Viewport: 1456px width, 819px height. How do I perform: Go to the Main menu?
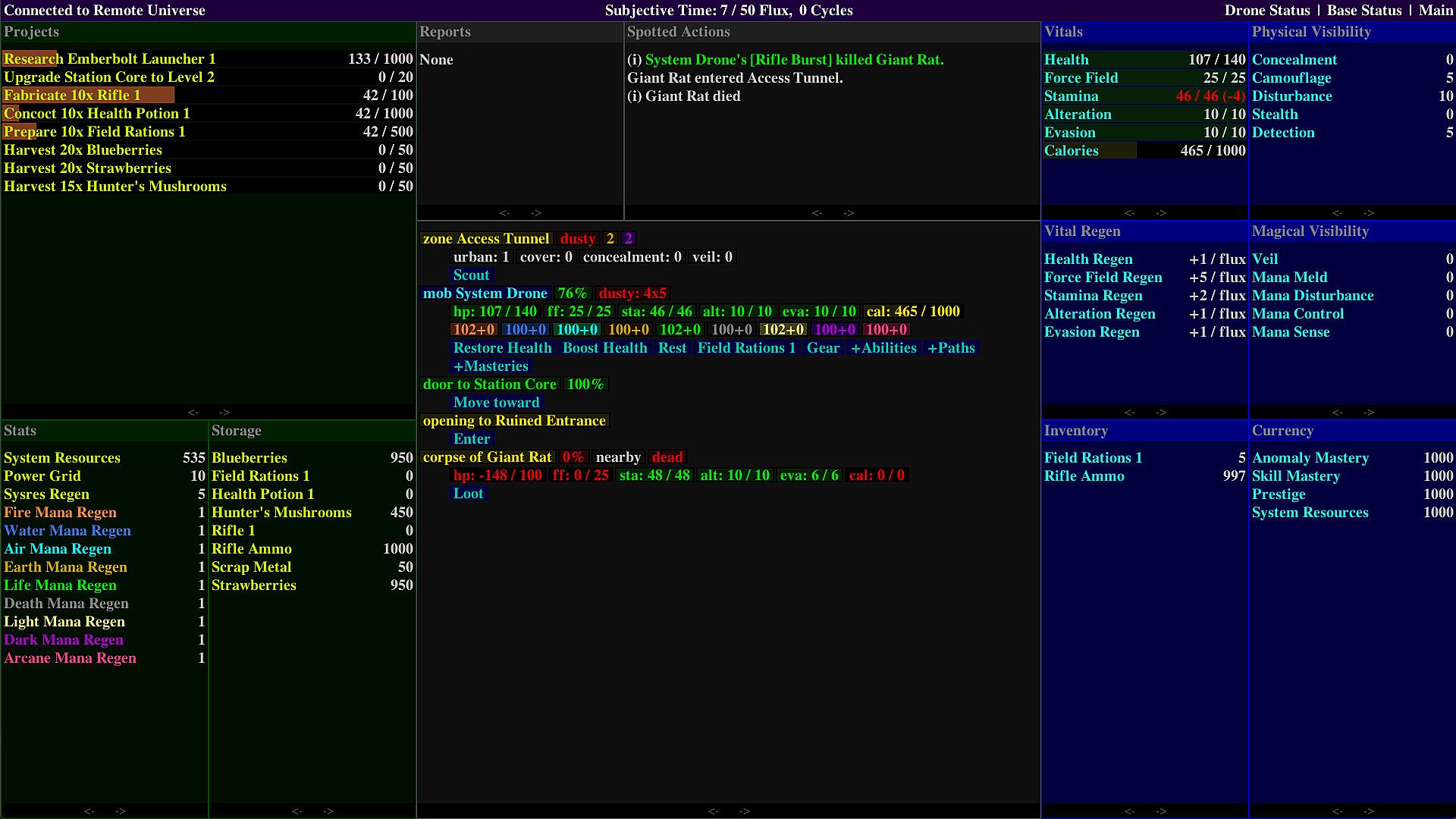[x=1436, y=11]
